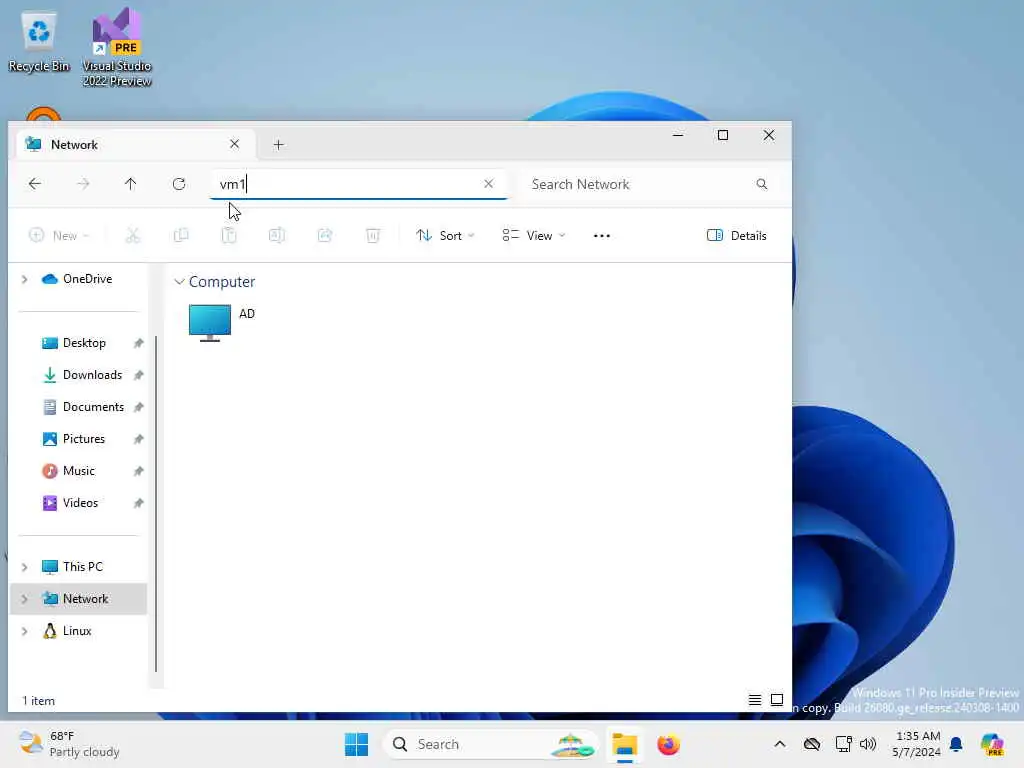
Task: Maximize the File Explorer window
Action: point(723,135)
